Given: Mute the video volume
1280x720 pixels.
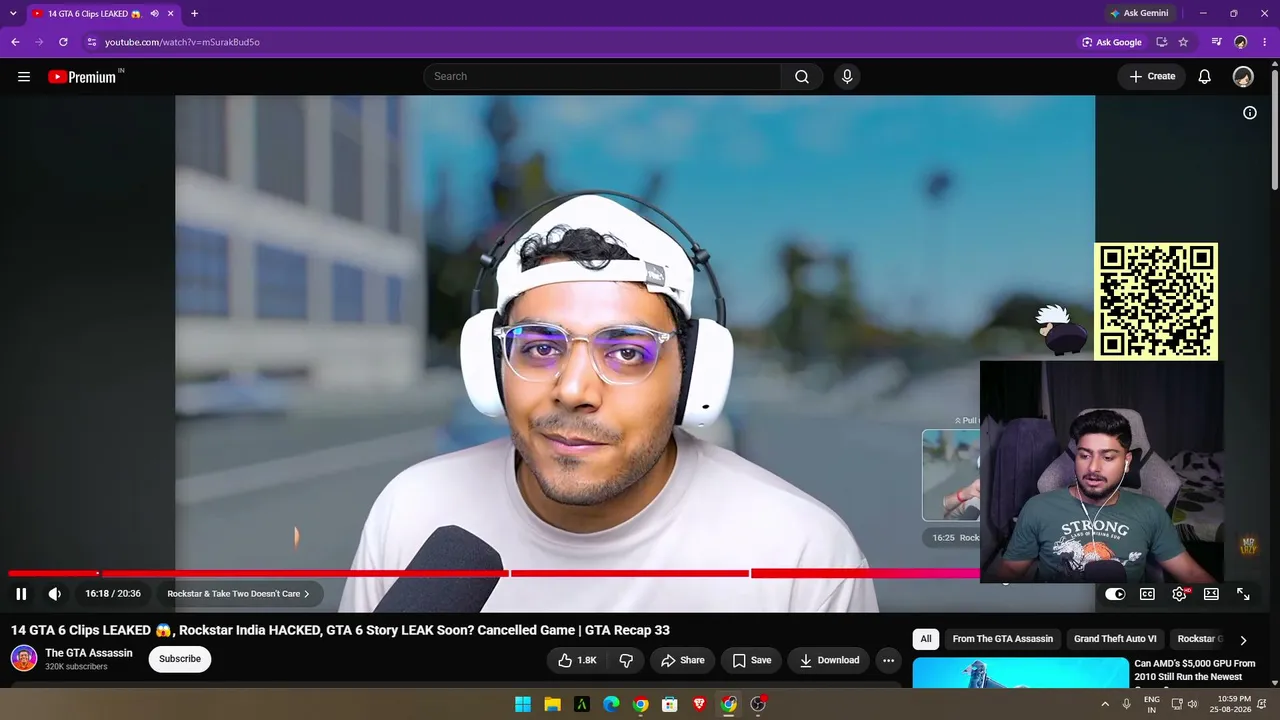Looking at the screenshot, I should (55, 594).
